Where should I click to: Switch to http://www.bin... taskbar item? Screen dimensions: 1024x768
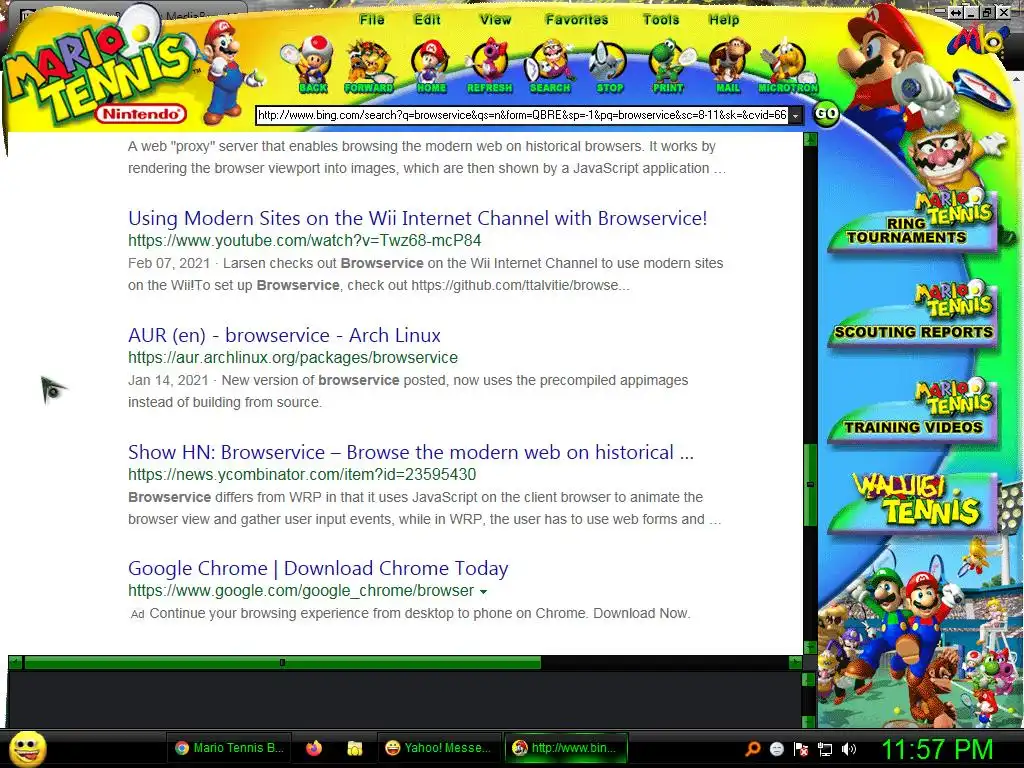[x=565, y=748]
